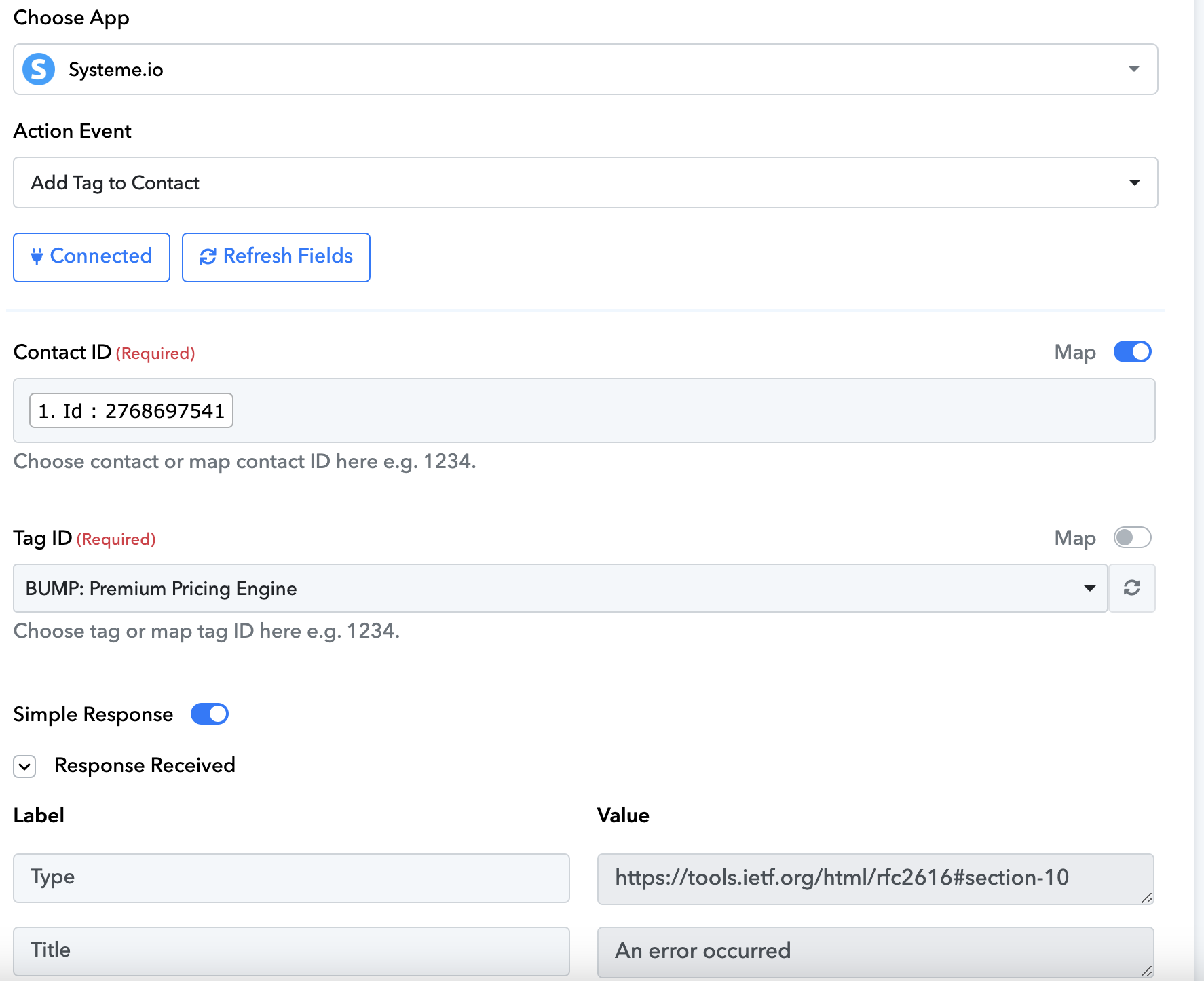
Task: Click the Refresh Fields button
Action: 276,257
